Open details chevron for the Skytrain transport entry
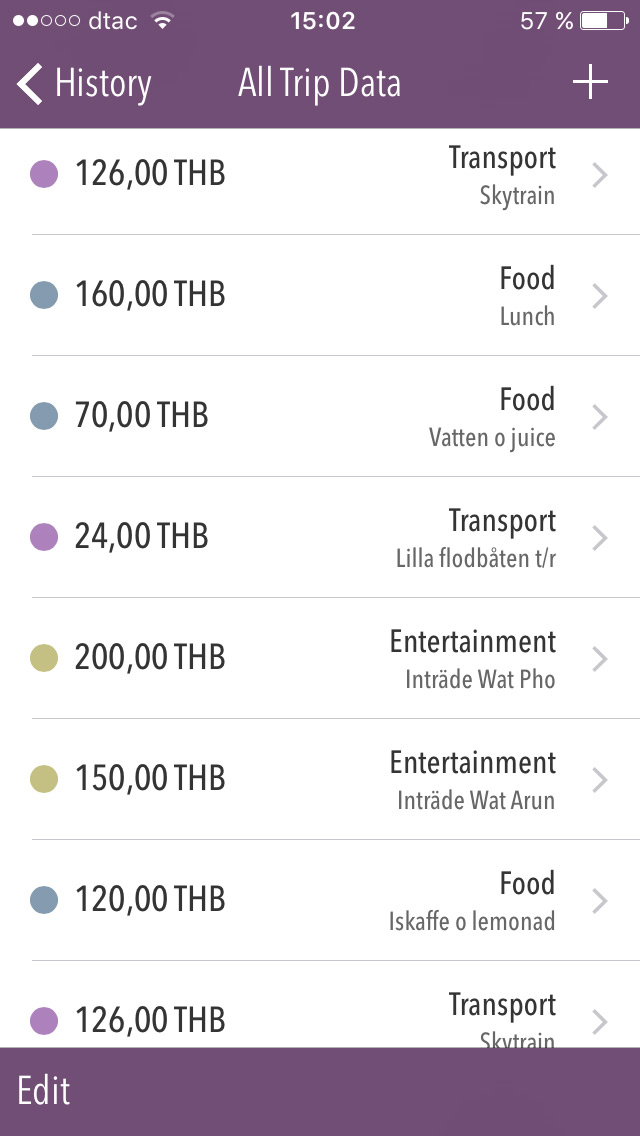This screenshot has height=1136, width=640. pyautogui.click(x=599, y=174)
